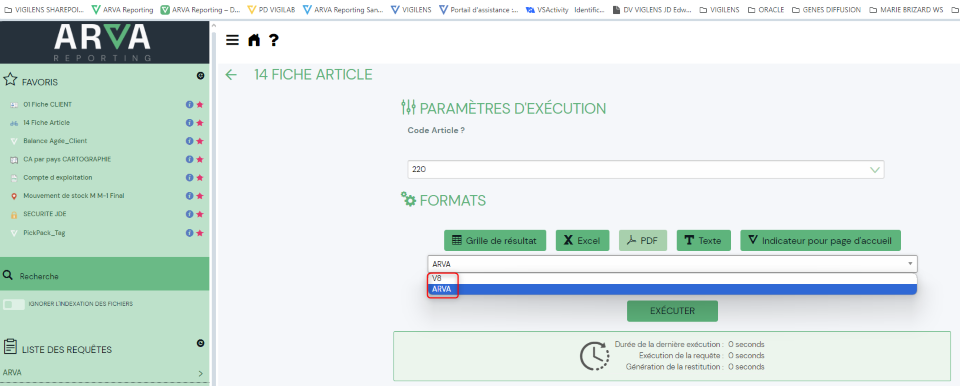Show info for 01 Fiche CLIENT
Viewport: 960px width, 386px height.
tap(189, 104)
